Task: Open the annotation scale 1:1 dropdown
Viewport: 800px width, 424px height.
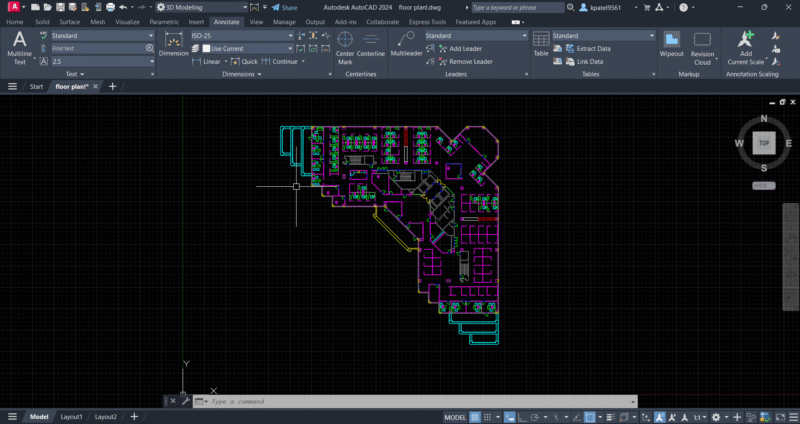Action: (698, 417)
